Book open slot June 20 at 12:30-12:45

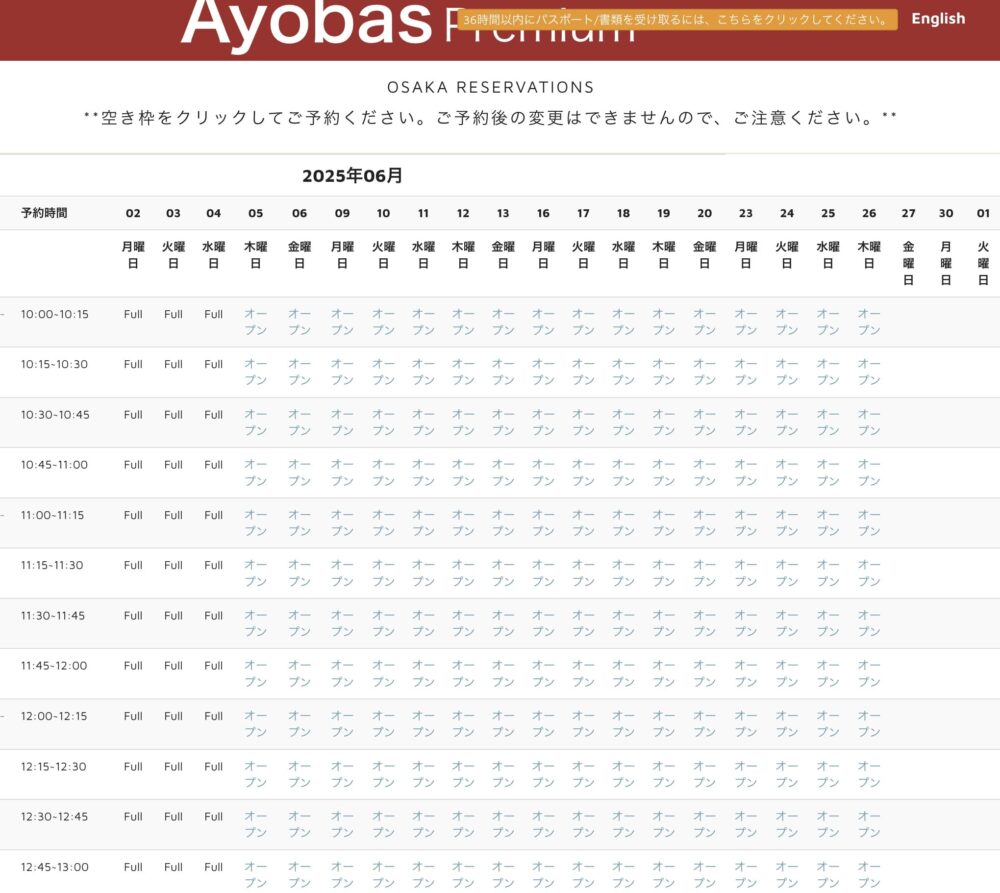point(704,825)
